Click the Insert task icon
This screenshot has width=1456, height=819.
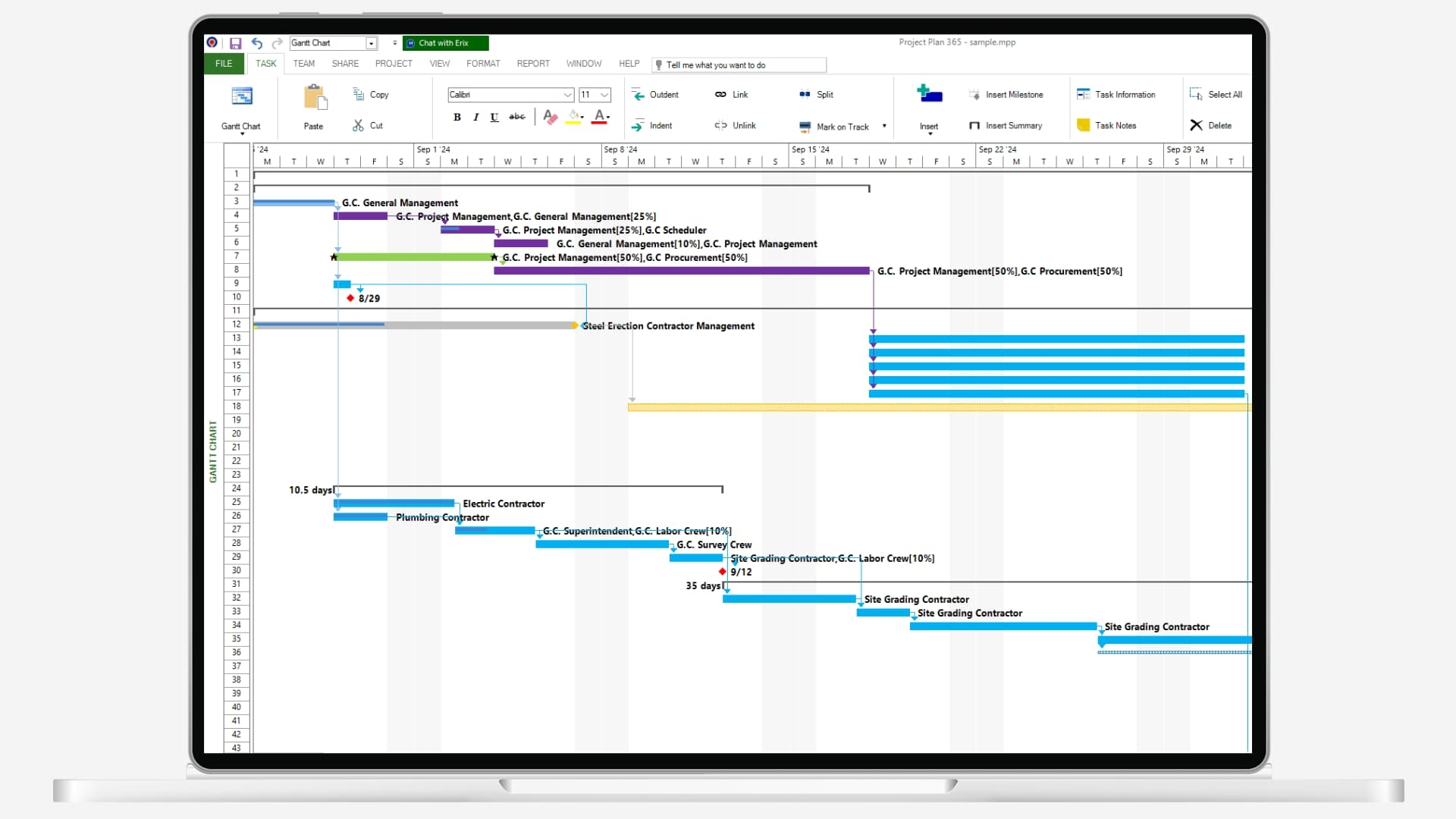929,94
